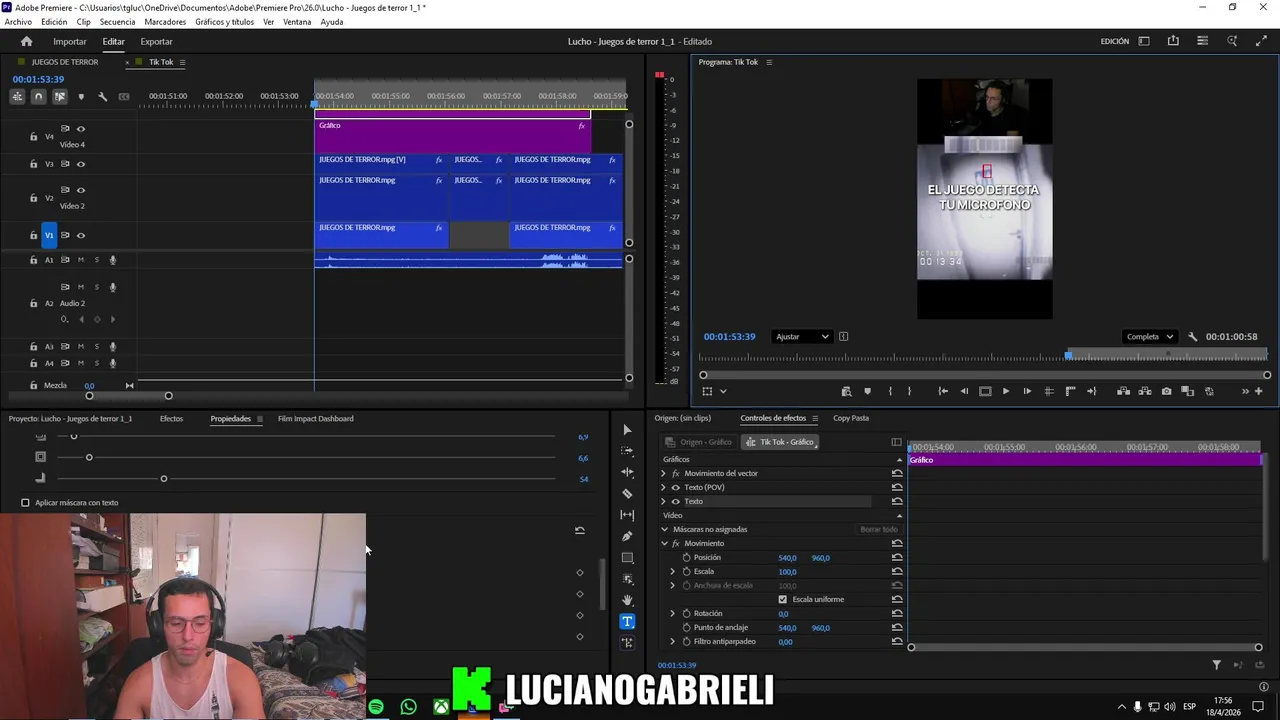This screenshot has height=720, width=1280.
Task: Toggle V1 track output eye
Action: [81, 235]
